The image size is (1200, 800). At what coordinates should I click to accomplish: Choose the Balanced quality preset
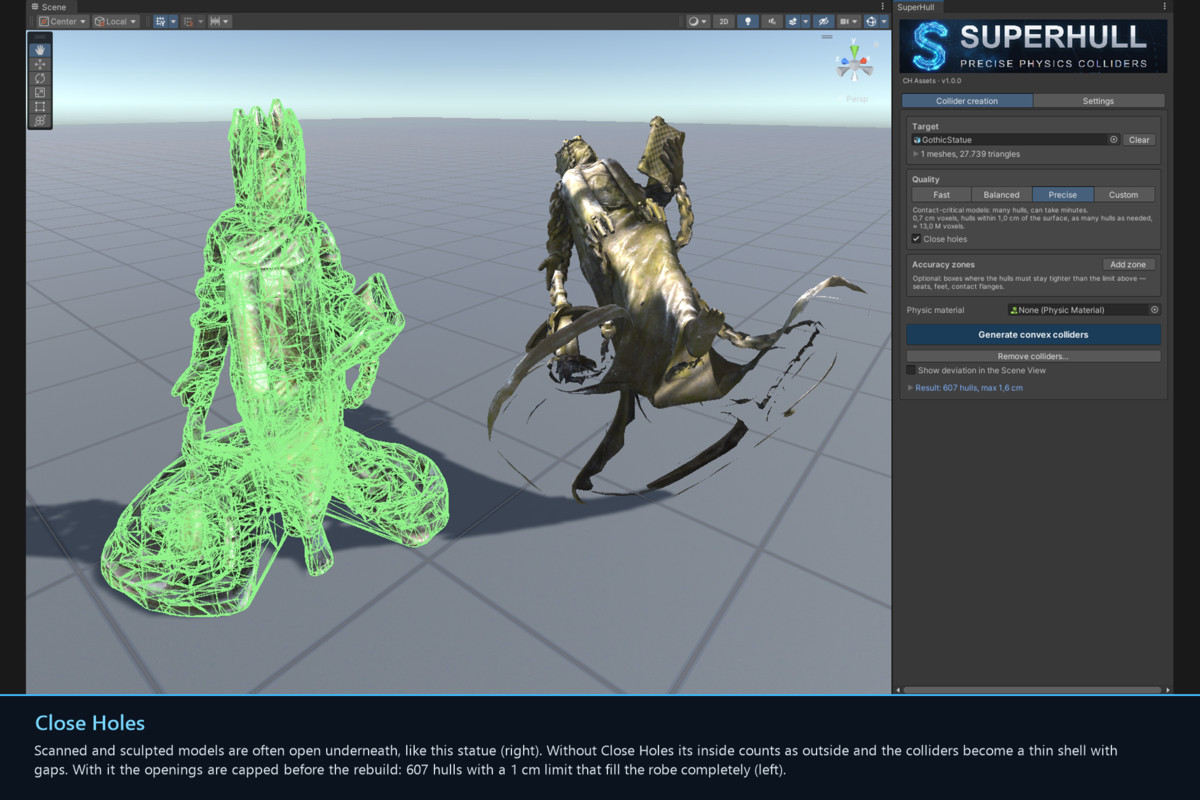(1001, 195)
